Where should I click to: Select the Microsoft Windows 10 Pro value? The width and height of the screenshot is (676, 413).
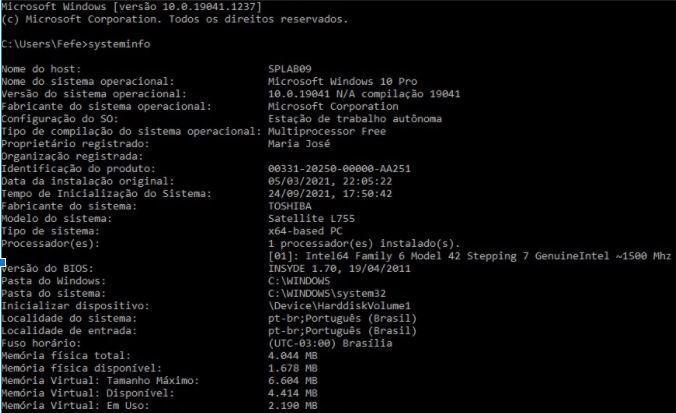point(343,81)
